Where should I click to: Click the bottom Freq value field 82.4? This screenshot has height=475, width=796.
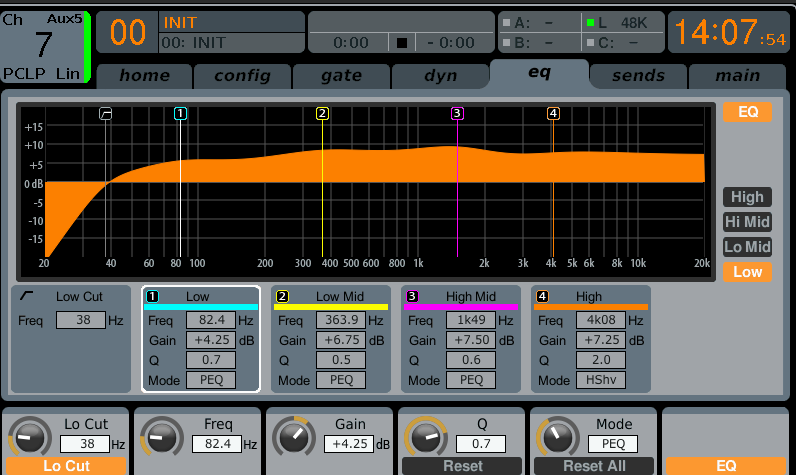[217, 444]
